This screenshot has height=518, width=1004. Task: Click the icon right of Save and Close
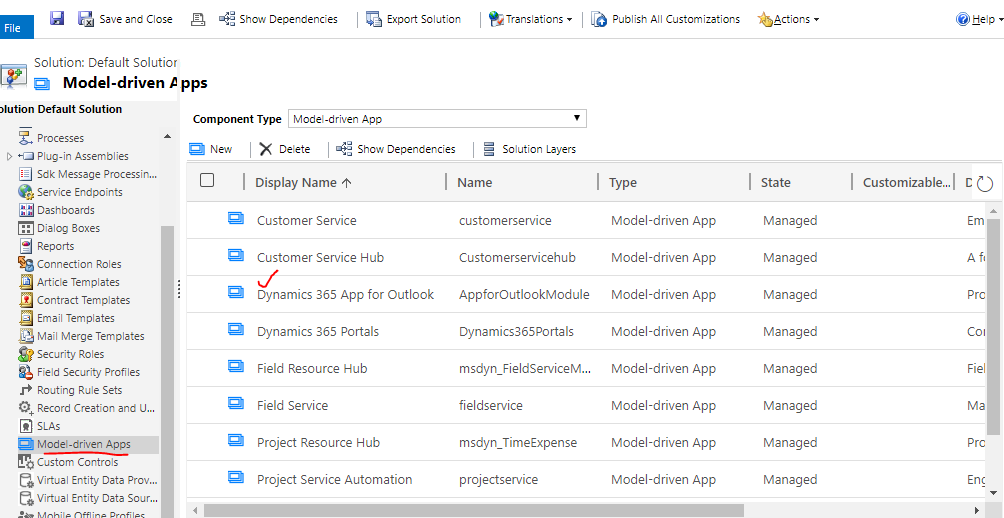point(198,19)
